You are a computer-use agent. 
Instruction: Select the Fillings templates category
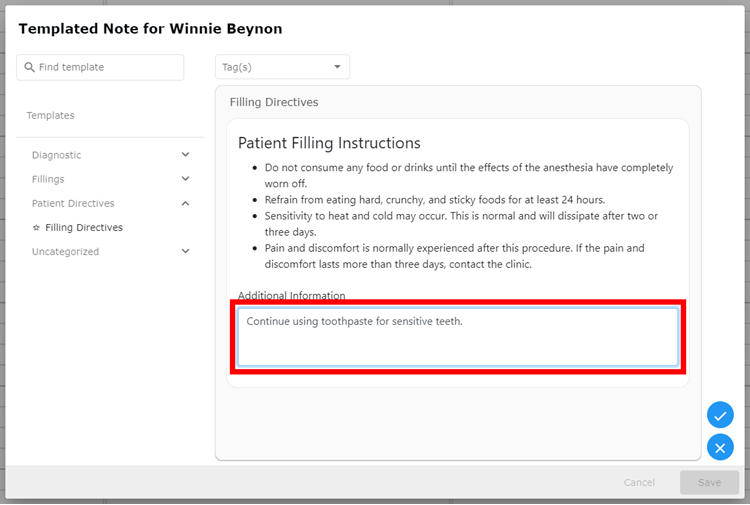(x=48, y=179)
